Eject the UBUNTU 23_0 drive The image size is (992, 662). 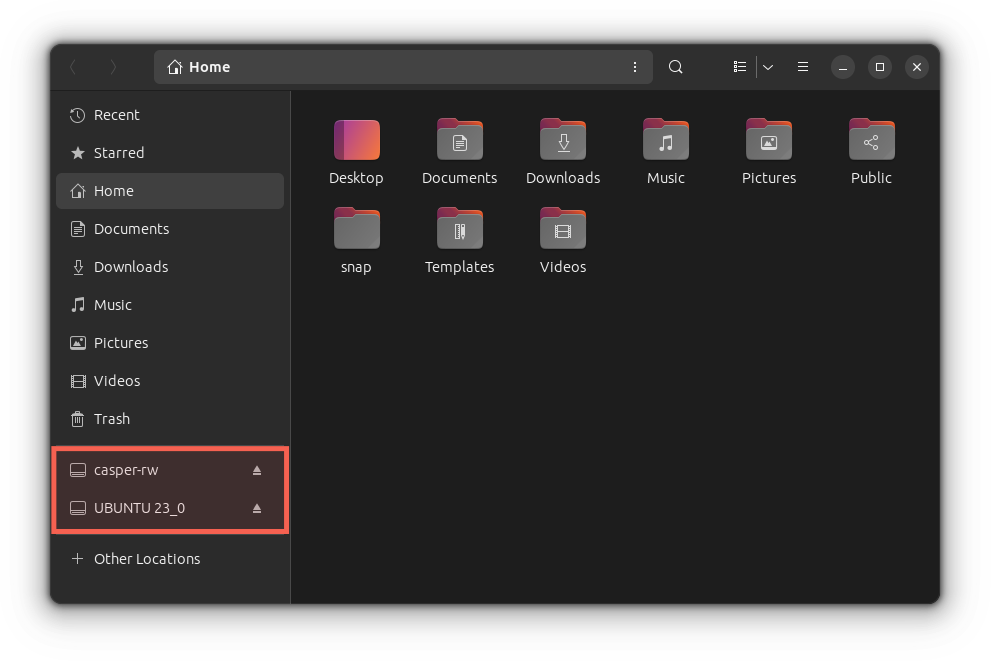click(257, 507)
